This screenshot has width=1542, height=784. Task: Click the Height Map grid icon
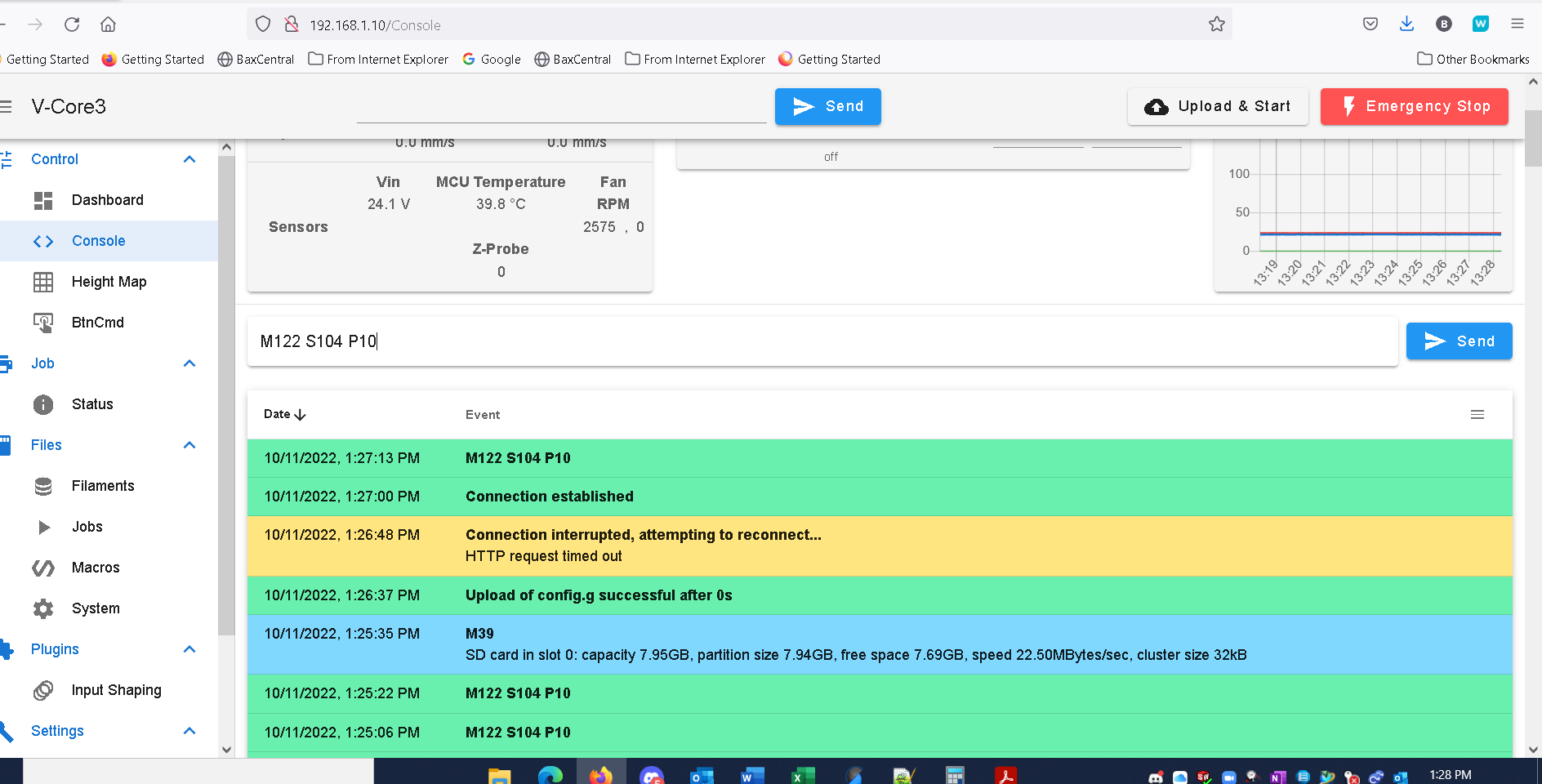(x=43, y=282)
